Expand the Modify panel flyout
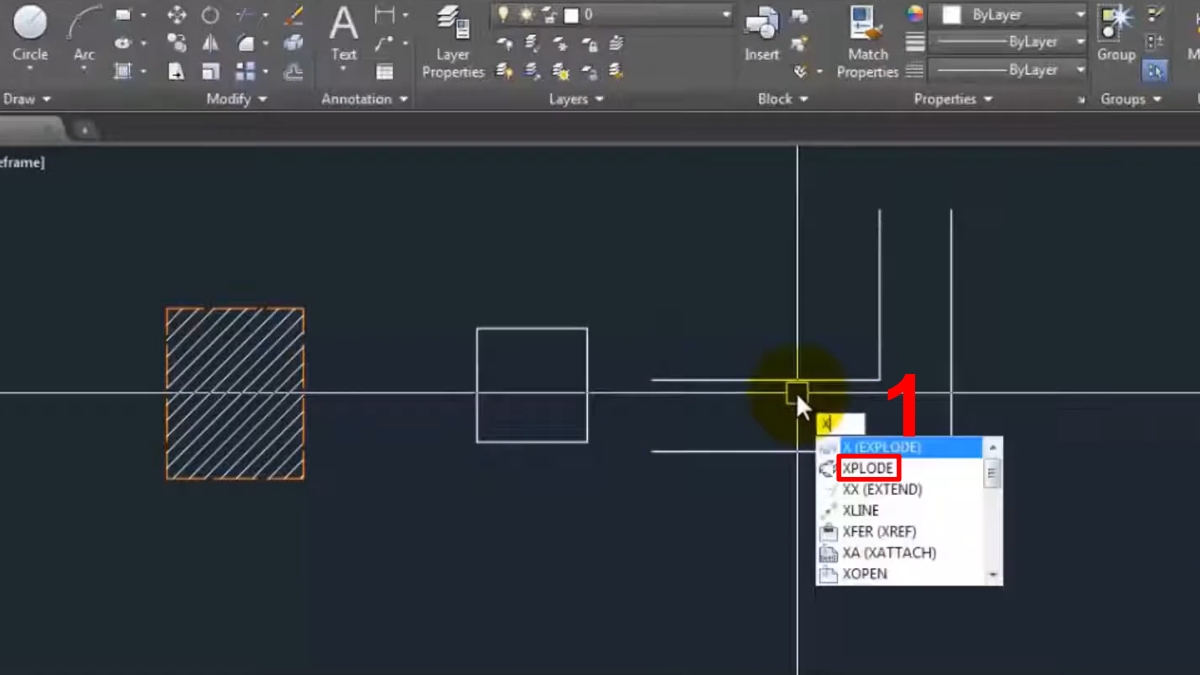This screenshot has height=675, width=1200. click(x=237, y=99)
